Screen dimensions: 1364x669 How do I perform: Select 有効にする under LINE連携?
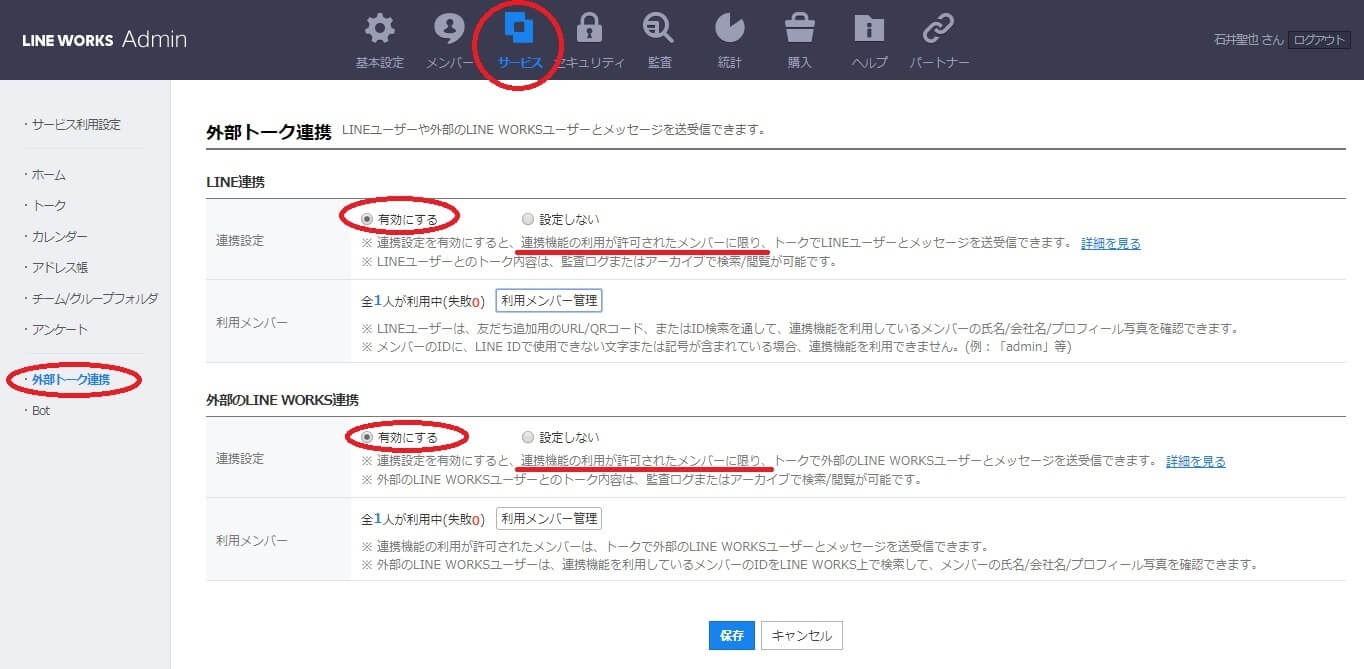coord(366,219)
